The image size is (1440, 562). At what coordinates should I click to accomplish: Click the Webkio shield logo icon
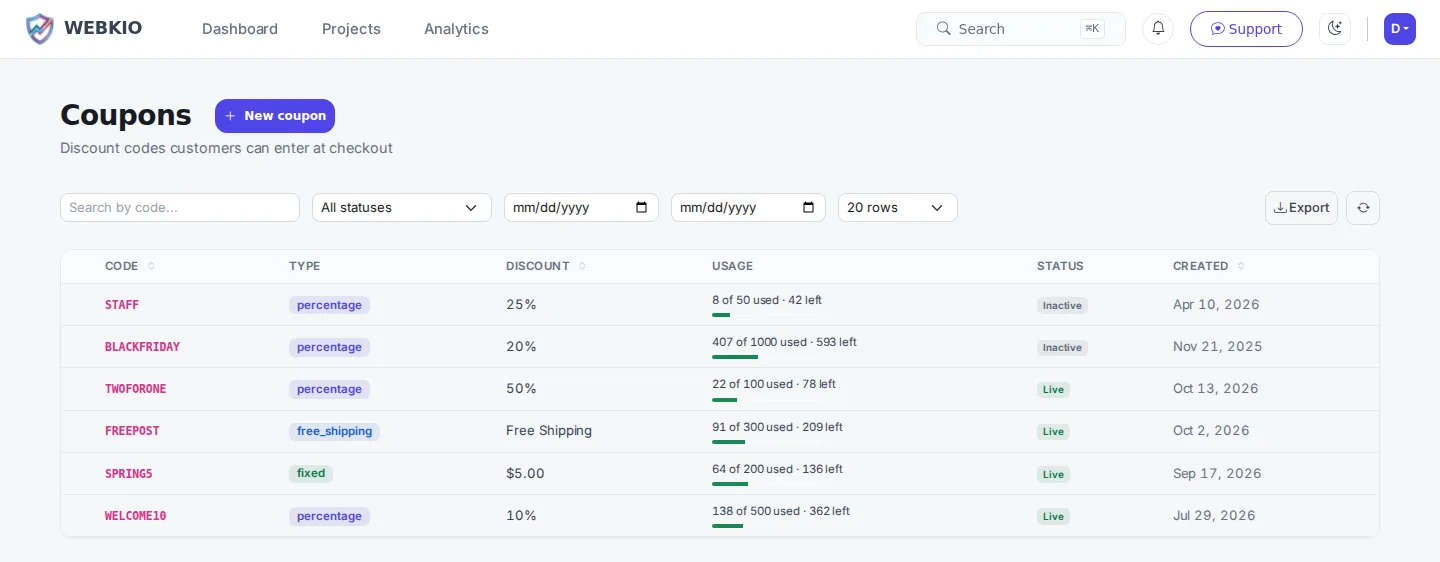point(40,29)
